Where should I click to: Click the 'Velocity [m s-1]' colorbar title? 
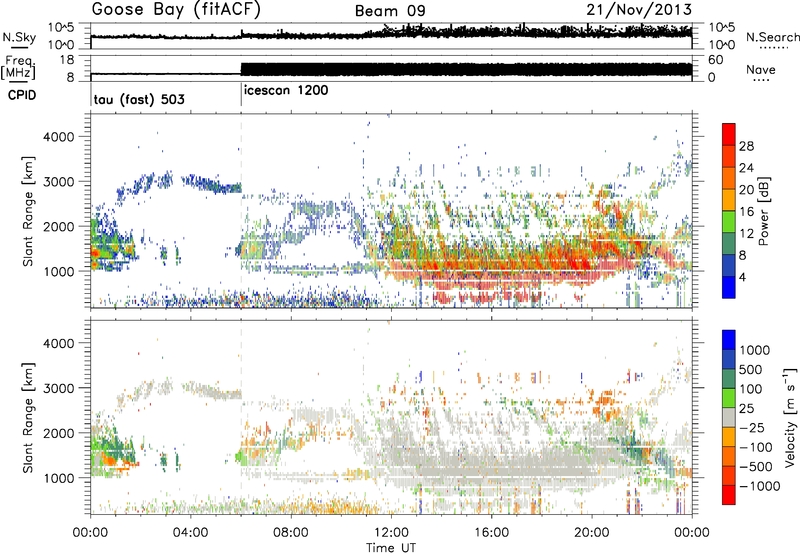790,417
